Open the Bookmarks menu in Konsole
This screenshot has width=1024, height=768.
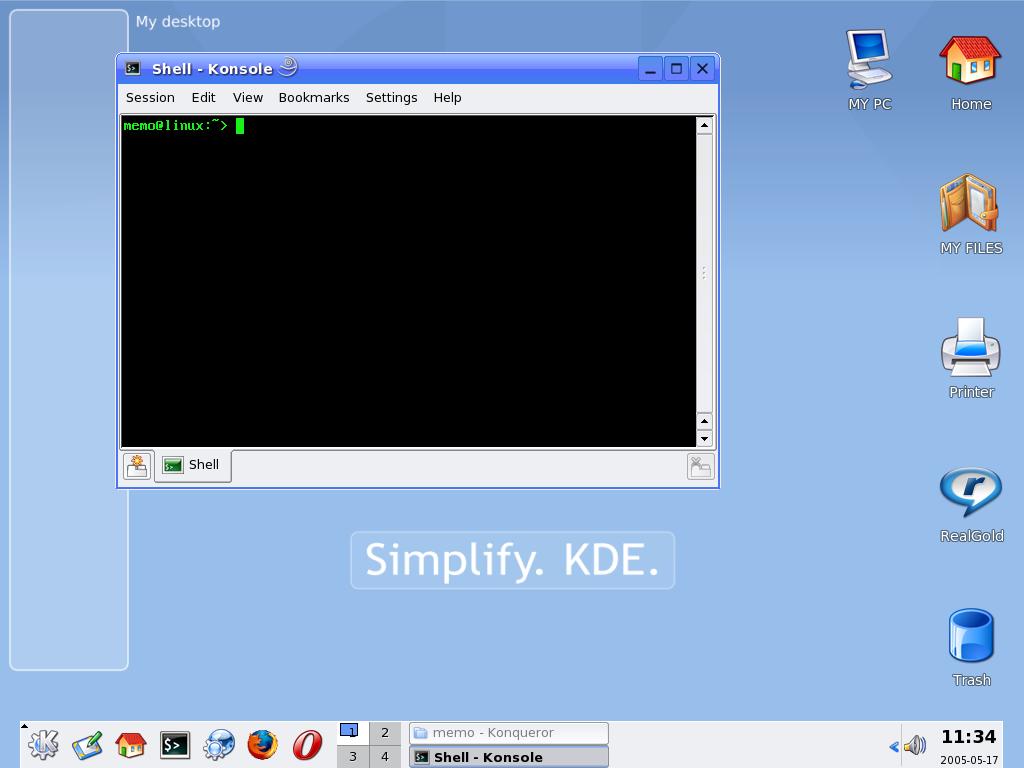pyautogui.click(x=314, y=97)
